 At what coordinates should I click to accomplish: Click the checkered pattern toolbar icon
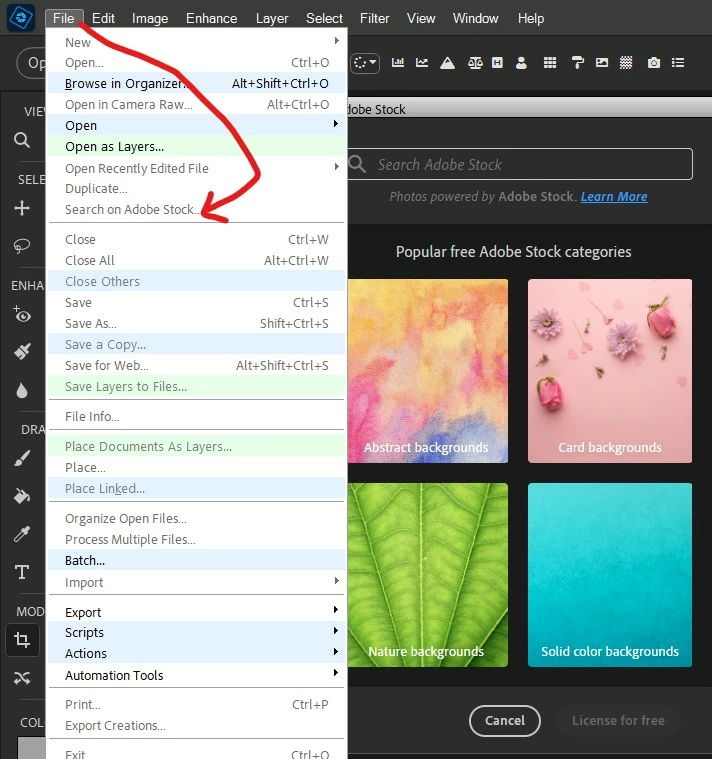point(626,62)
